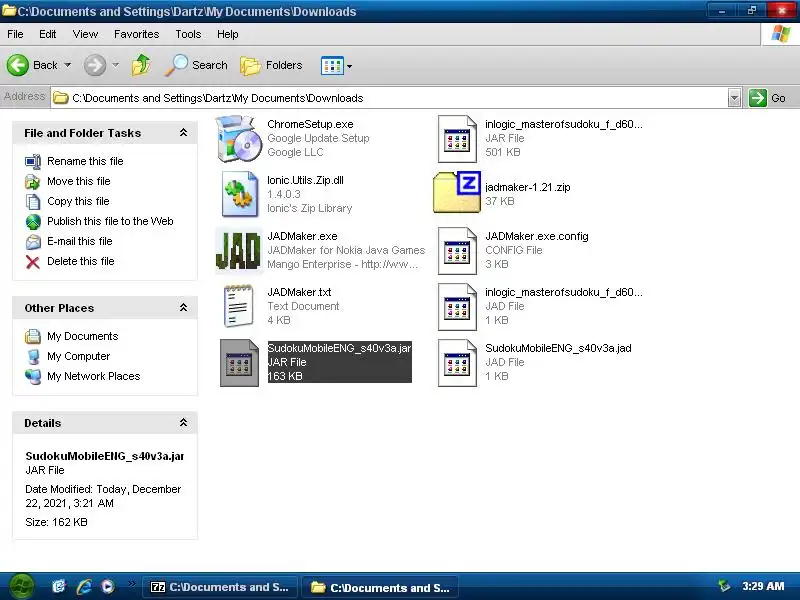This screenshot has height=600, width=800.
Task: Go to My Network Places
Action: tap(93, 376)
